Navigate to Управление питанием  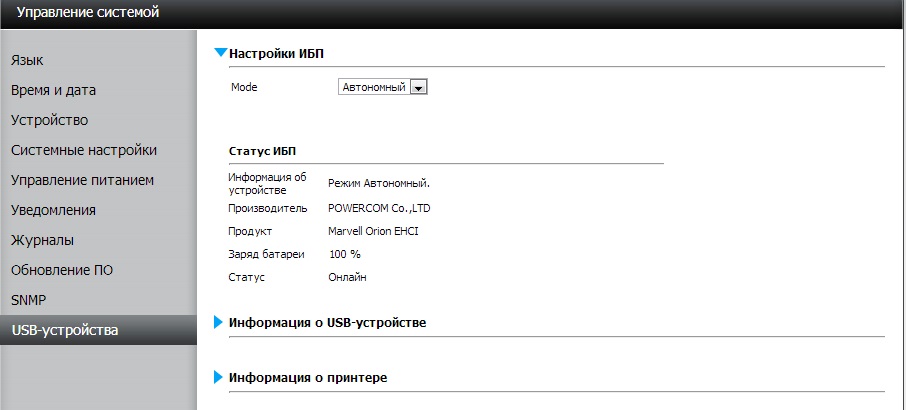(x=81, y=180)
